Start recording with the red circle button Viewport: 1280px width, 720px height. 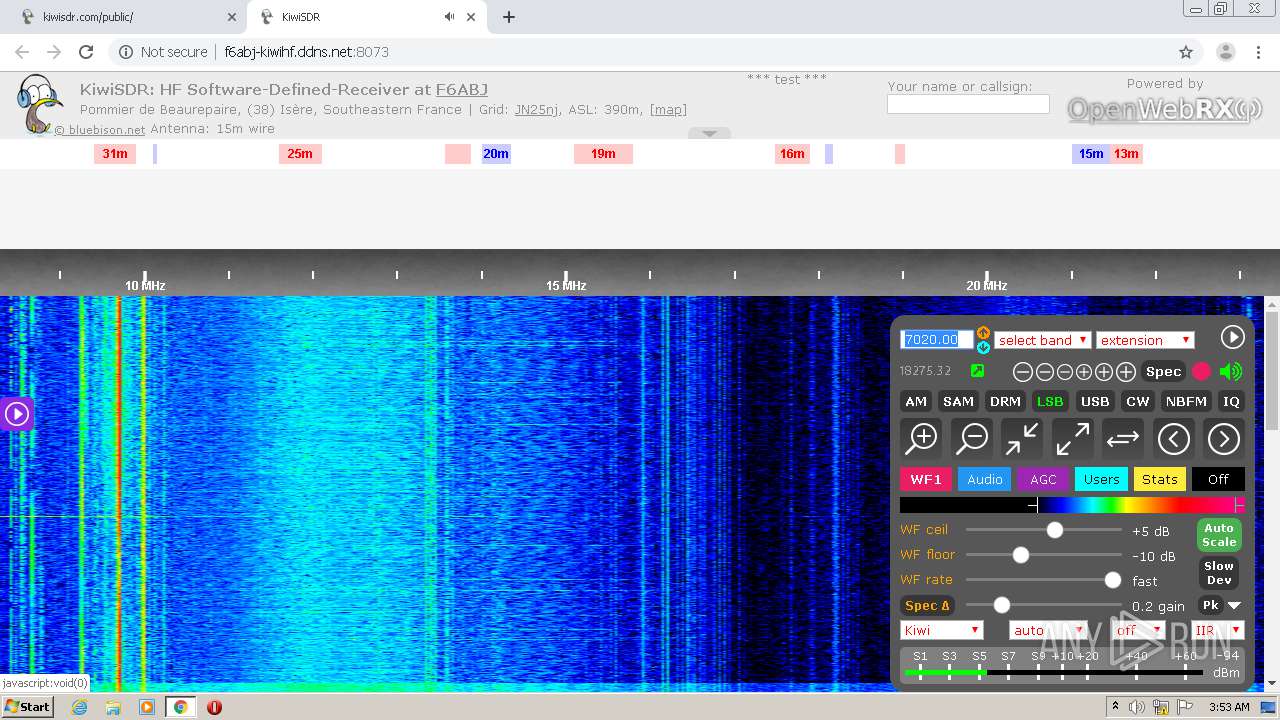[1201, 371]
